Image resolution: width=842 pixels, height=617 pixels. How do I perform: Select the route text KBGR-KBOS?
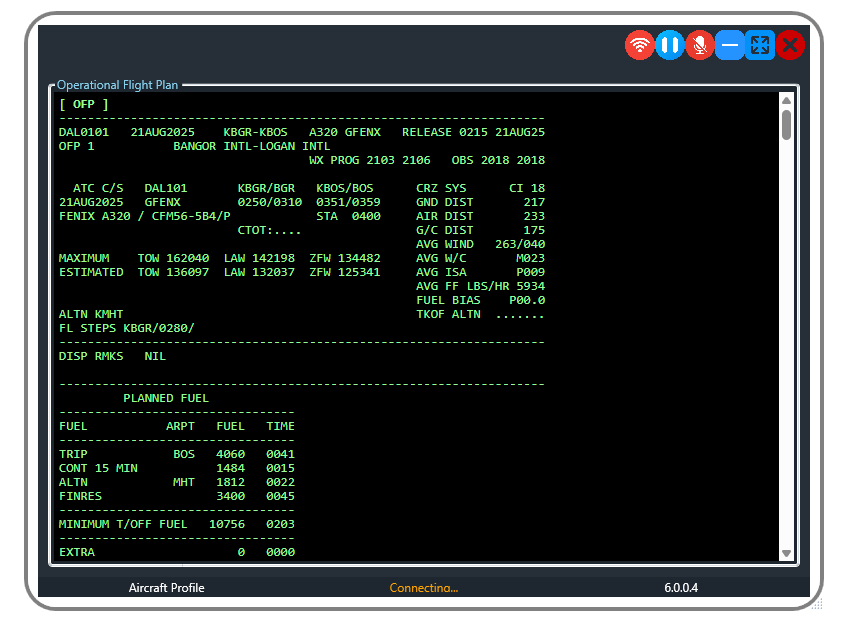click(256, 132)
